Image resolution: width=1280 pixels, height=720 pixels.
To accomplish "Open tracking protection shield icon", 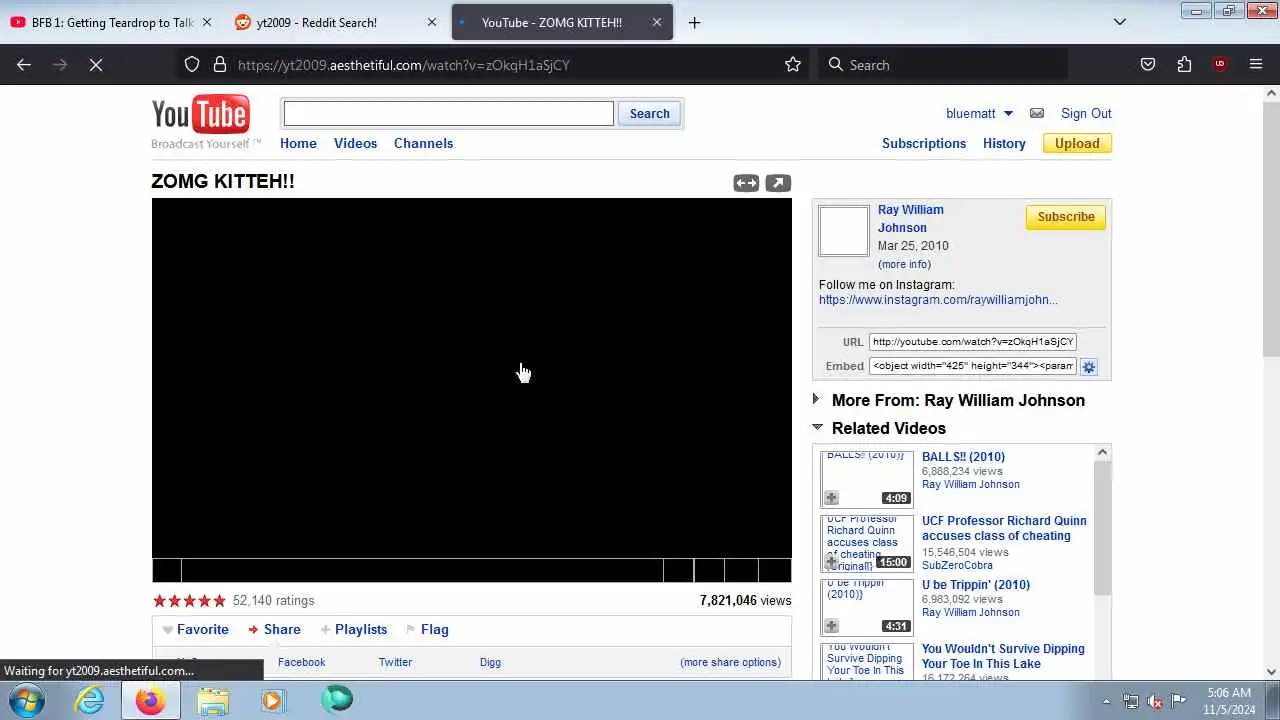I will 192,65.
